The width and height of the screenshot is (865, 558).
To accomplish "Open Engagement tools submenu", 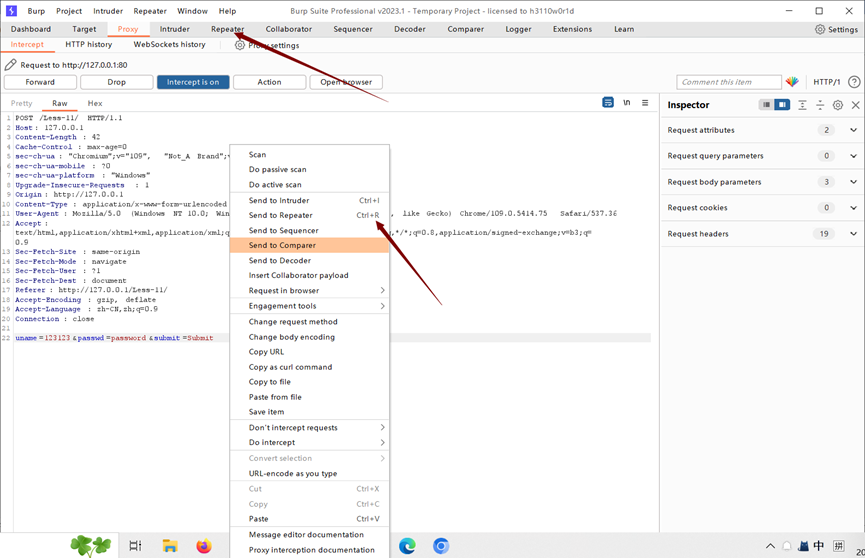I will click(309, 306).
